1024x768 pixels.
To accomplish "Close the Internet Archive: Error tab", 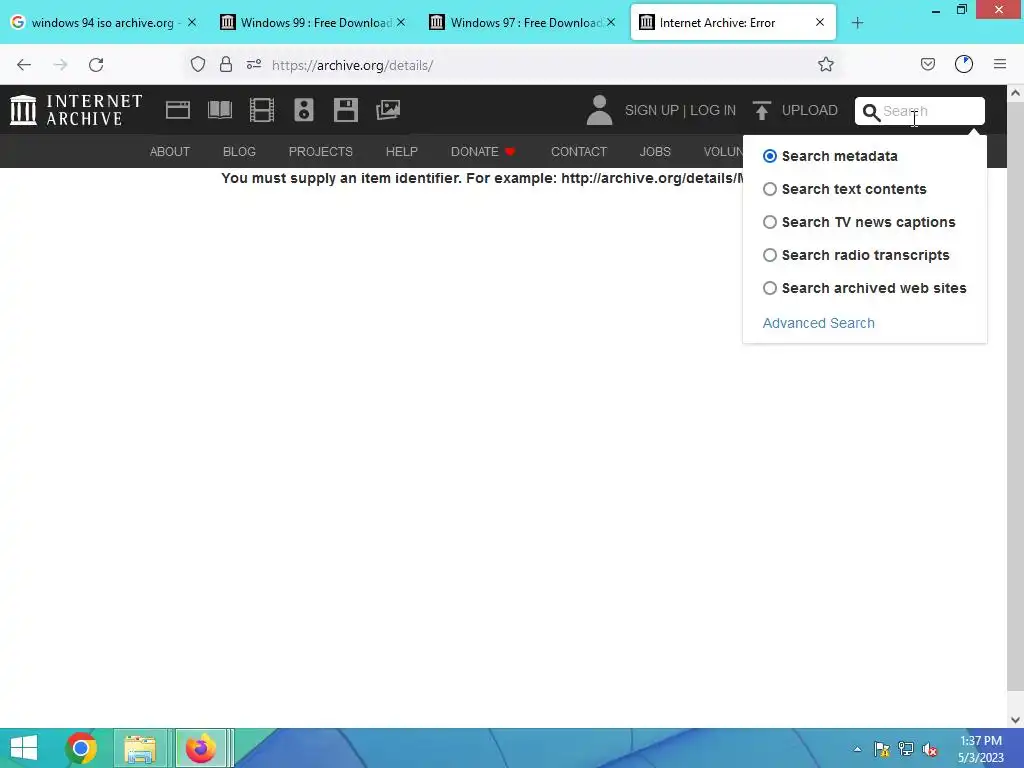I will [x=820, y=22].
